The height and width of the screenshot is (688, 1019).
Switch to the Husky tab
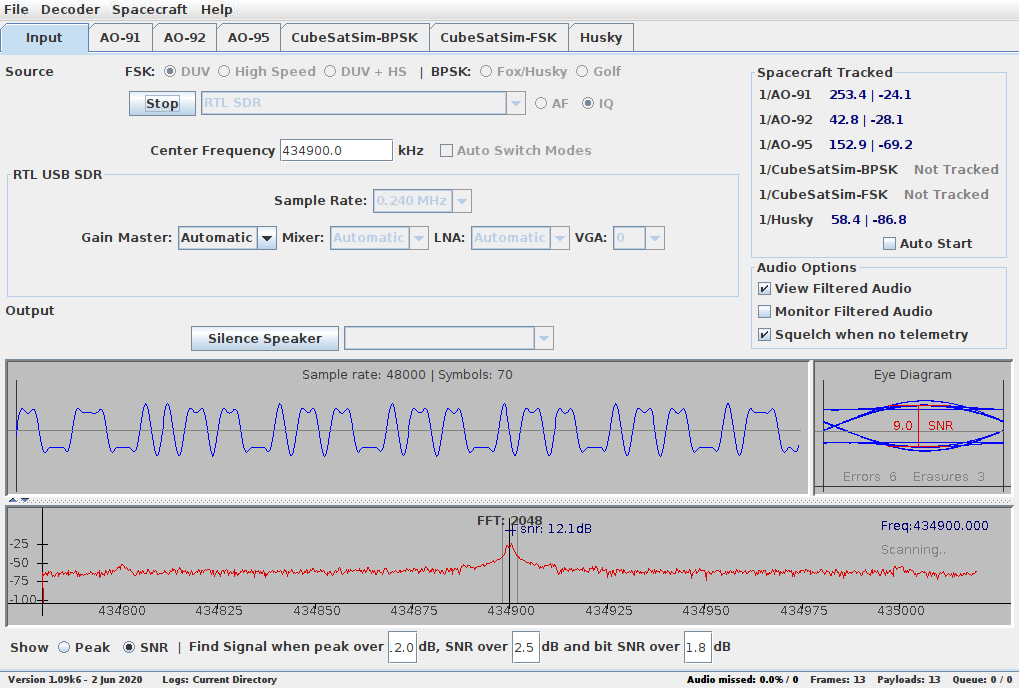[x=601, y=38]
